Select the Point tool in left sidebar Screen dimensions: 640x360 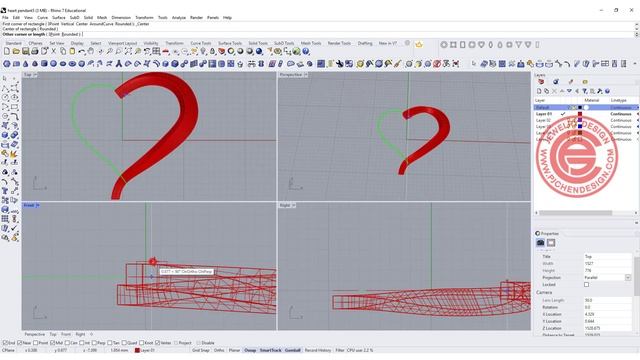click(14, 79)
